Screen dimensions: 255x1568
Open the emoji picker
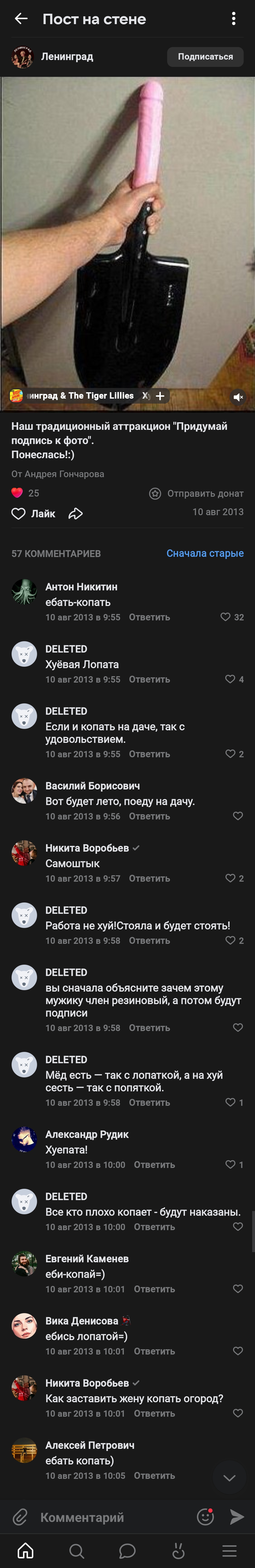click(206, 1517)
